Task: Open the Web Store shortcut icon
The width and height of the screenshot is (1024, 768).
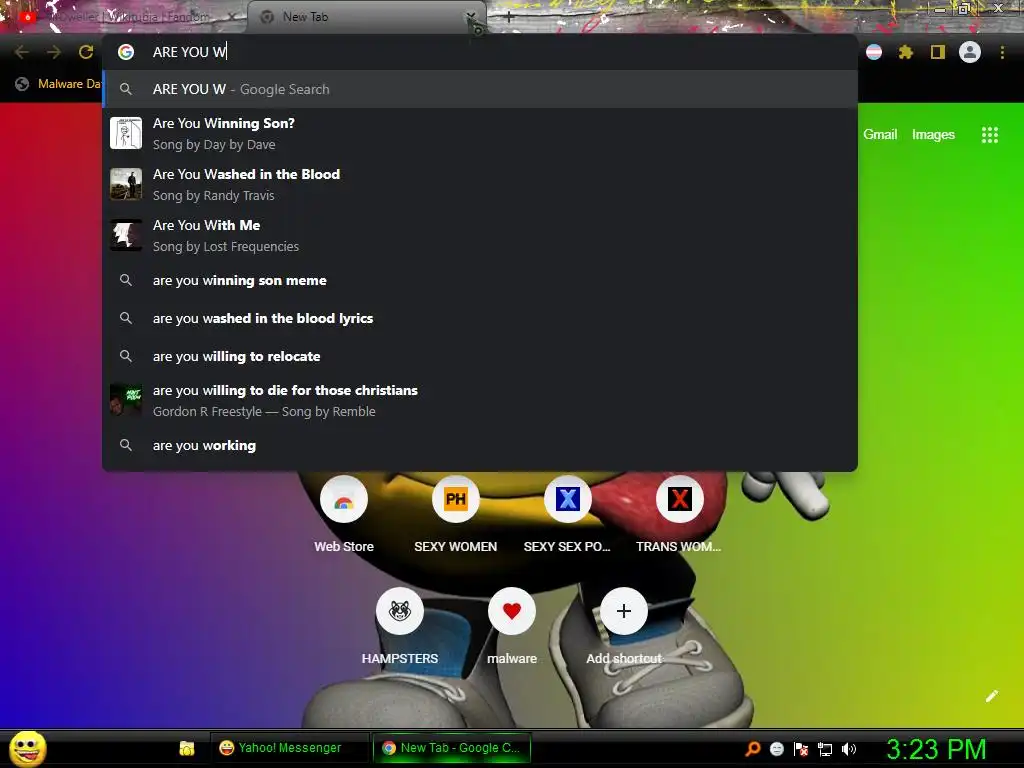Action: (344, 500)
